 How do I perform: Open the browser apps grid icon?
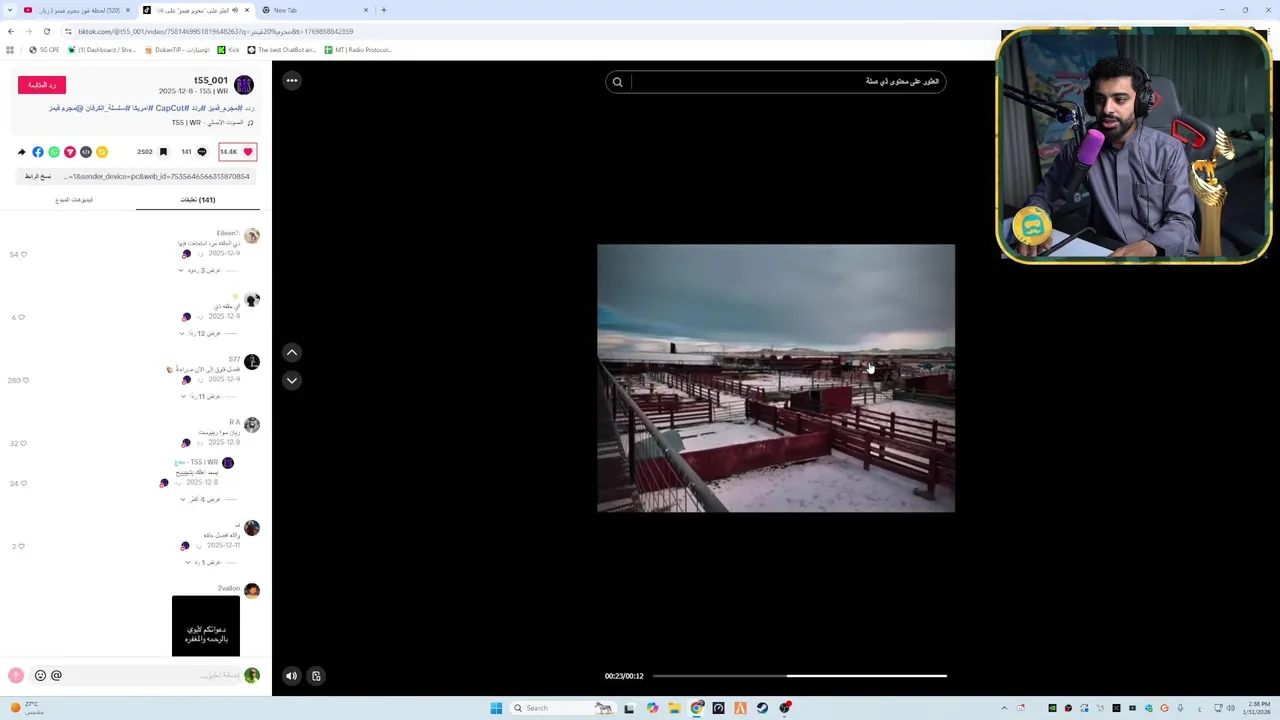pyautogui.click(x=10, y=49)
